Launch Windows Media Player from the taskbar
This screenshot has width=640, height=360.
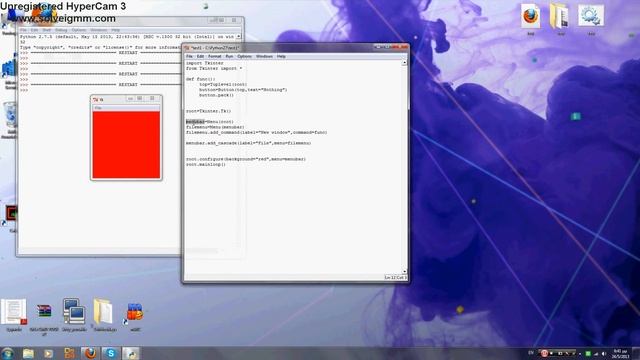click(49, 353)
